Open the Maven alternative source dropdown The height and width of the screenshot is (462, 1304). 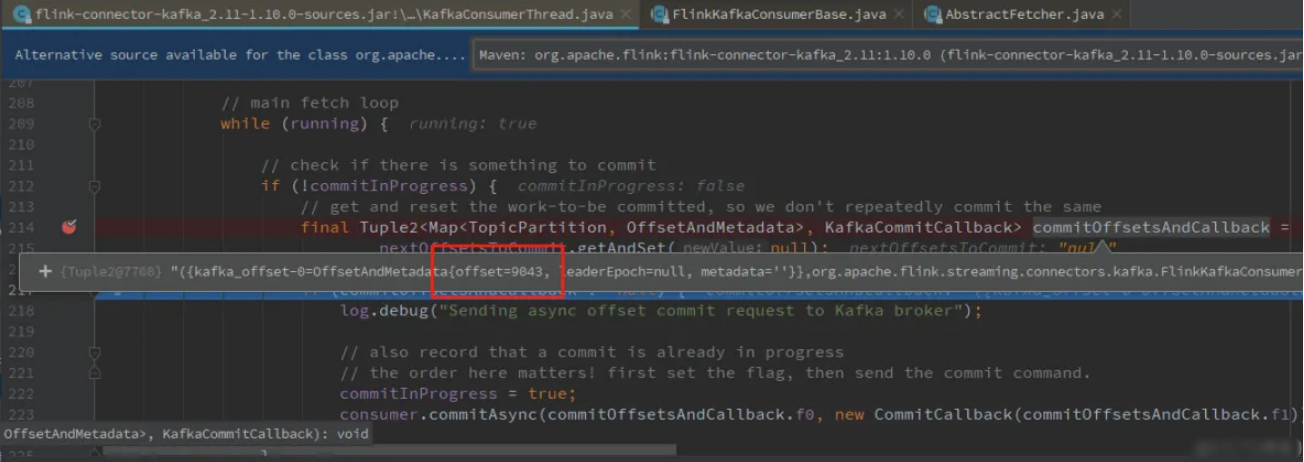[888, 55]
